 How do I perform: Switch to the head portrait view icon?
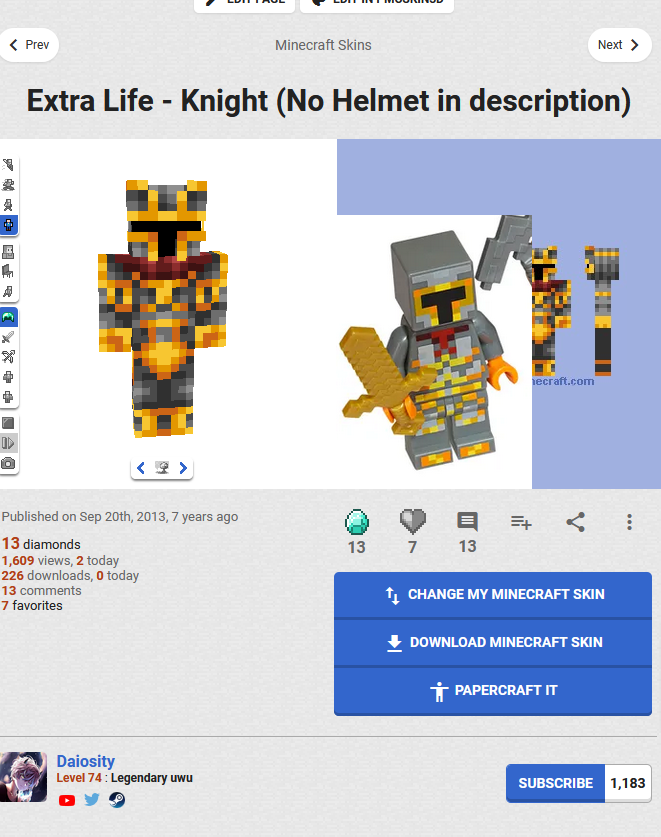point(8,251)
